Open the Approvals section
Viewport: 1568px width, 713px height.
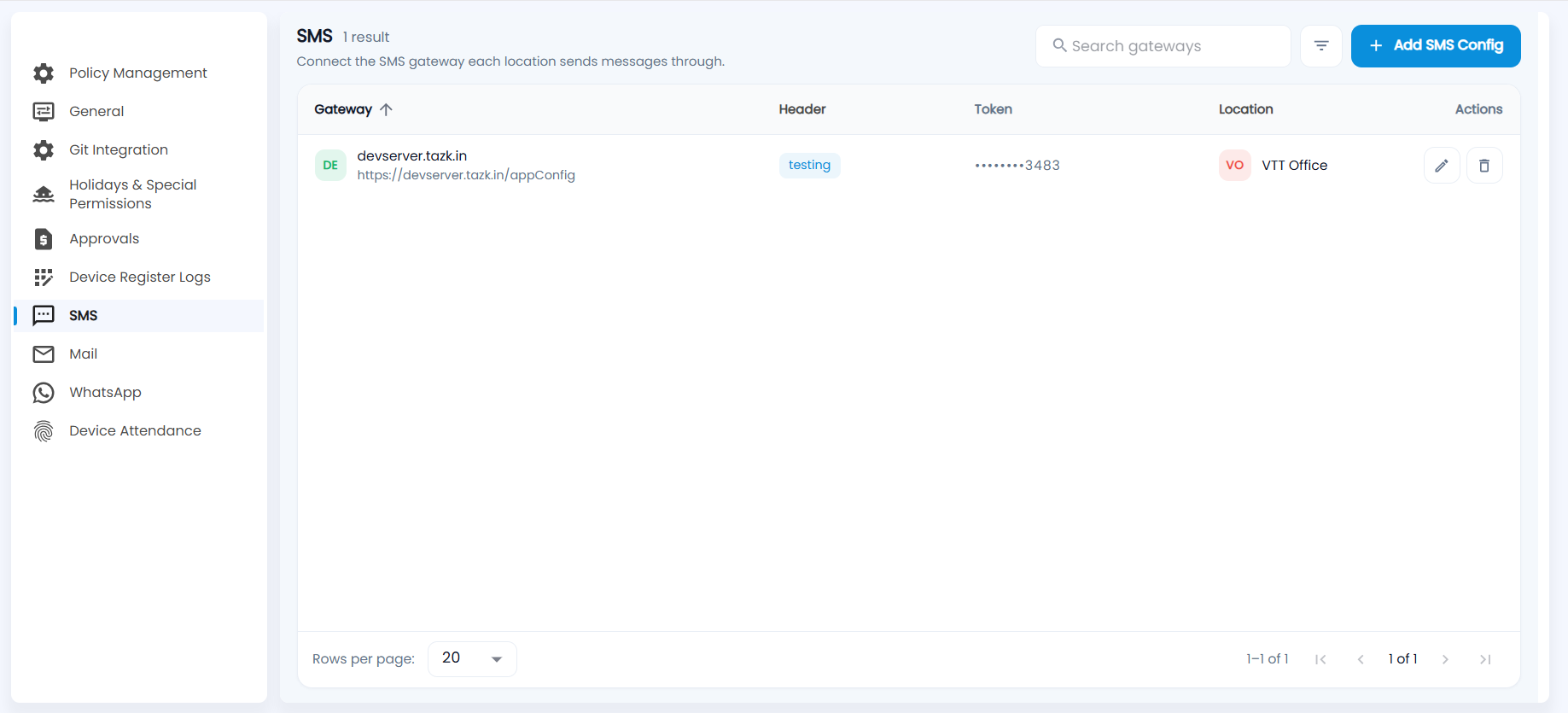coord(139,239)
